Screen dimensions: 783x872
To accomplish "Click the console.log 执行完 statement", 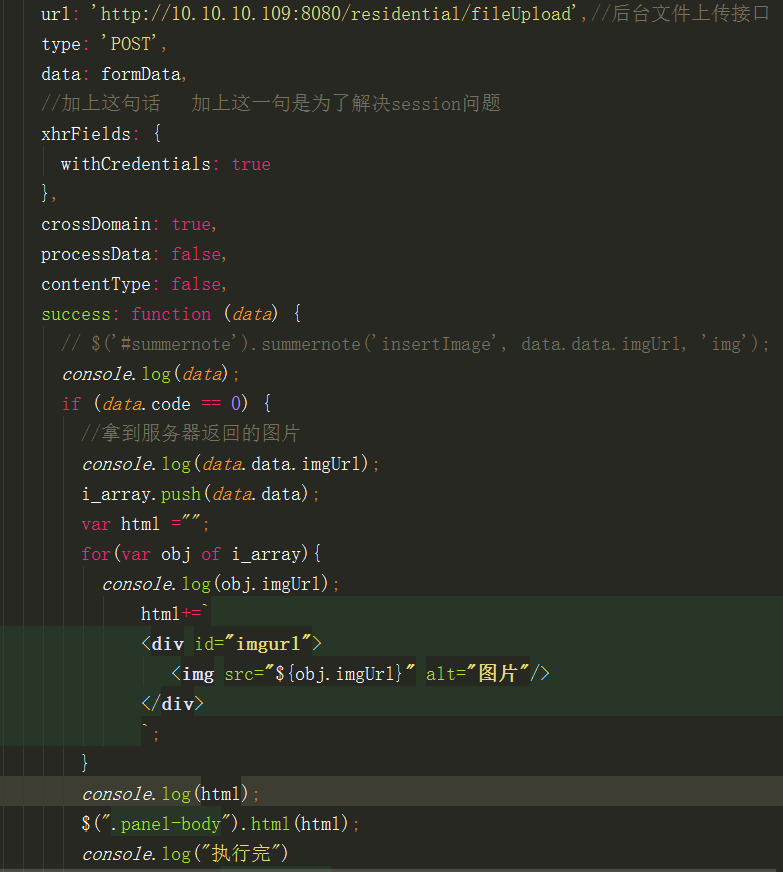I will tap(185, 854).
